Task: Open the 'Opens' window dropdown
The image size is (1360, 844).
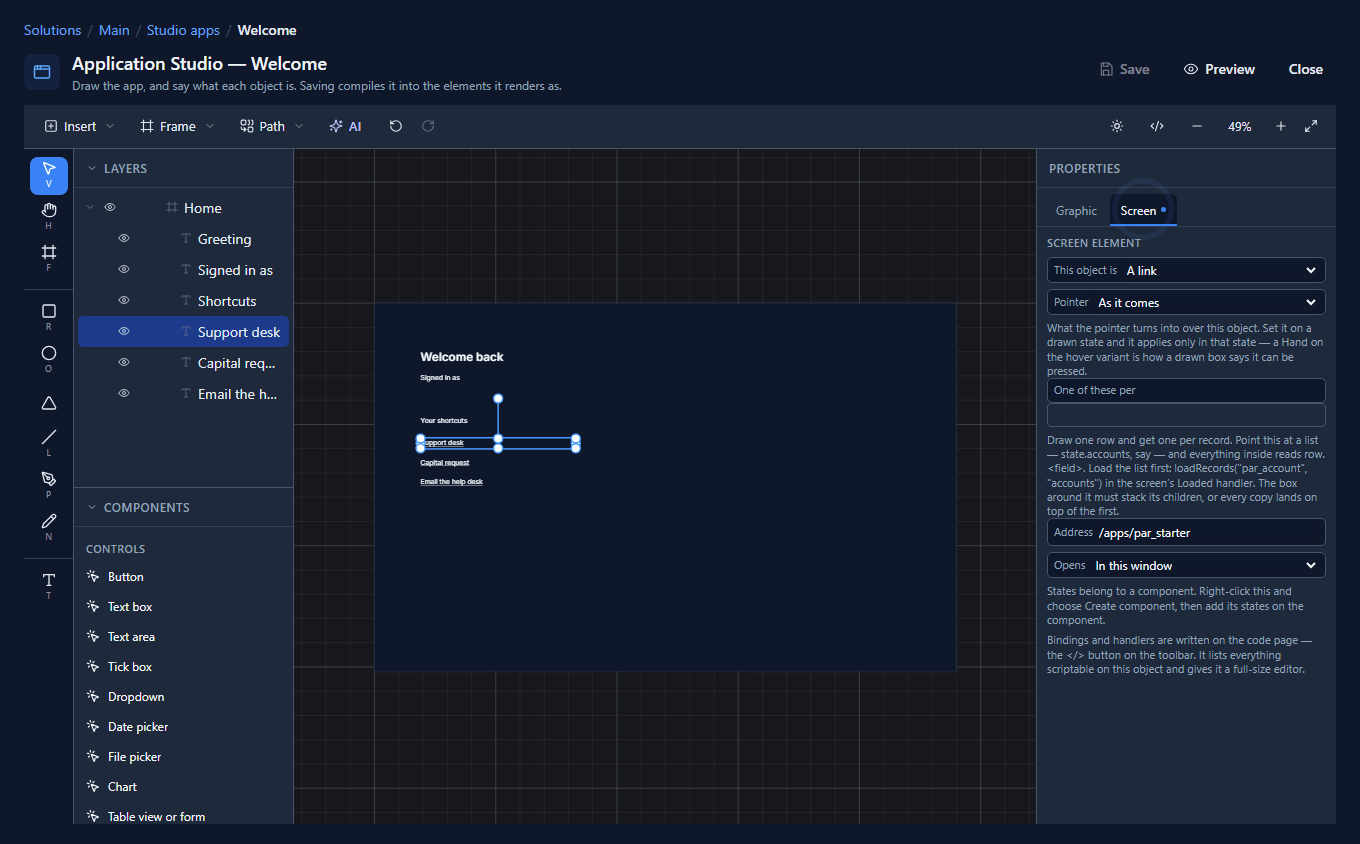Action: coord(1186,565)
